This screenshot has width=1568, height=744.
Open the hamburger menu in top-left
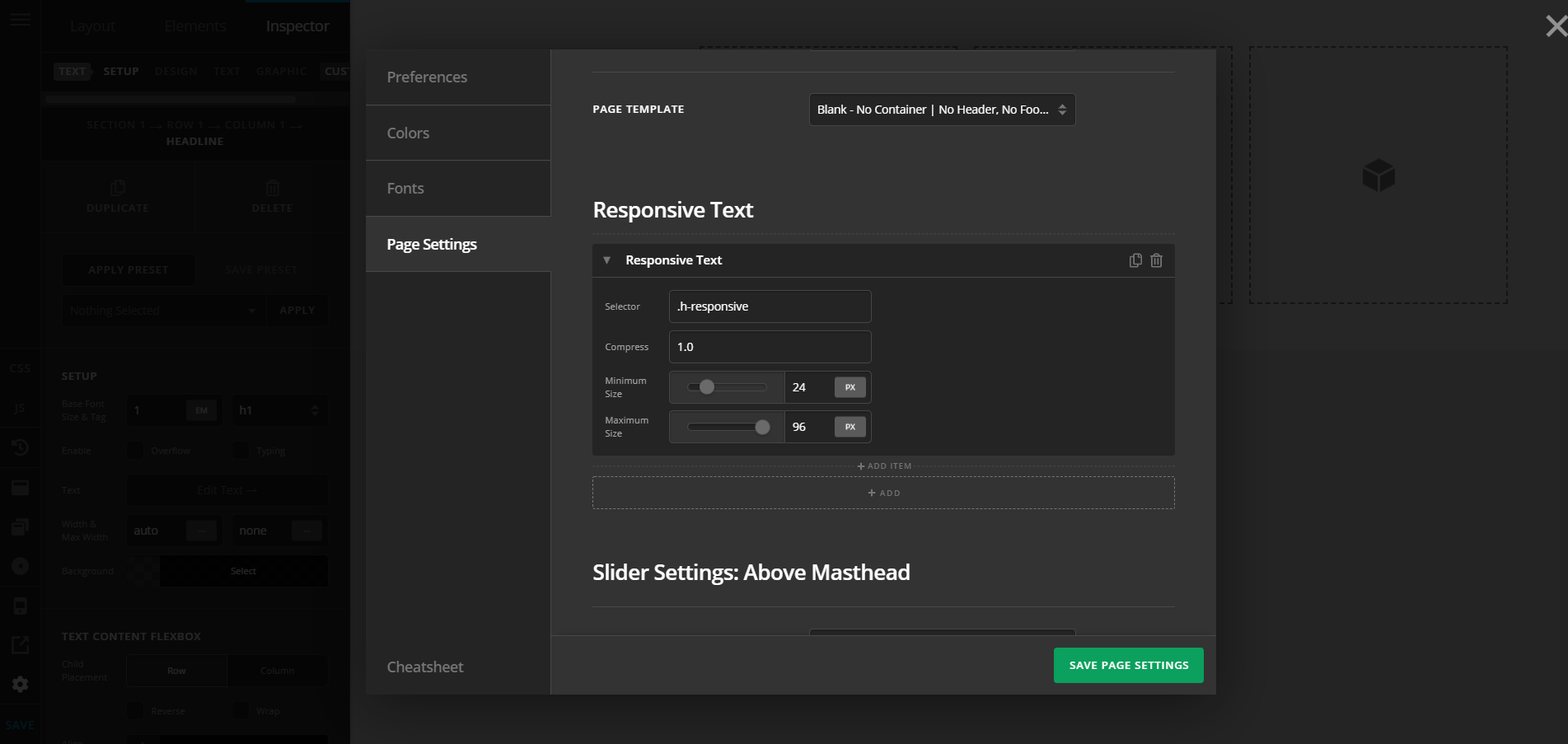click(20, 20)
